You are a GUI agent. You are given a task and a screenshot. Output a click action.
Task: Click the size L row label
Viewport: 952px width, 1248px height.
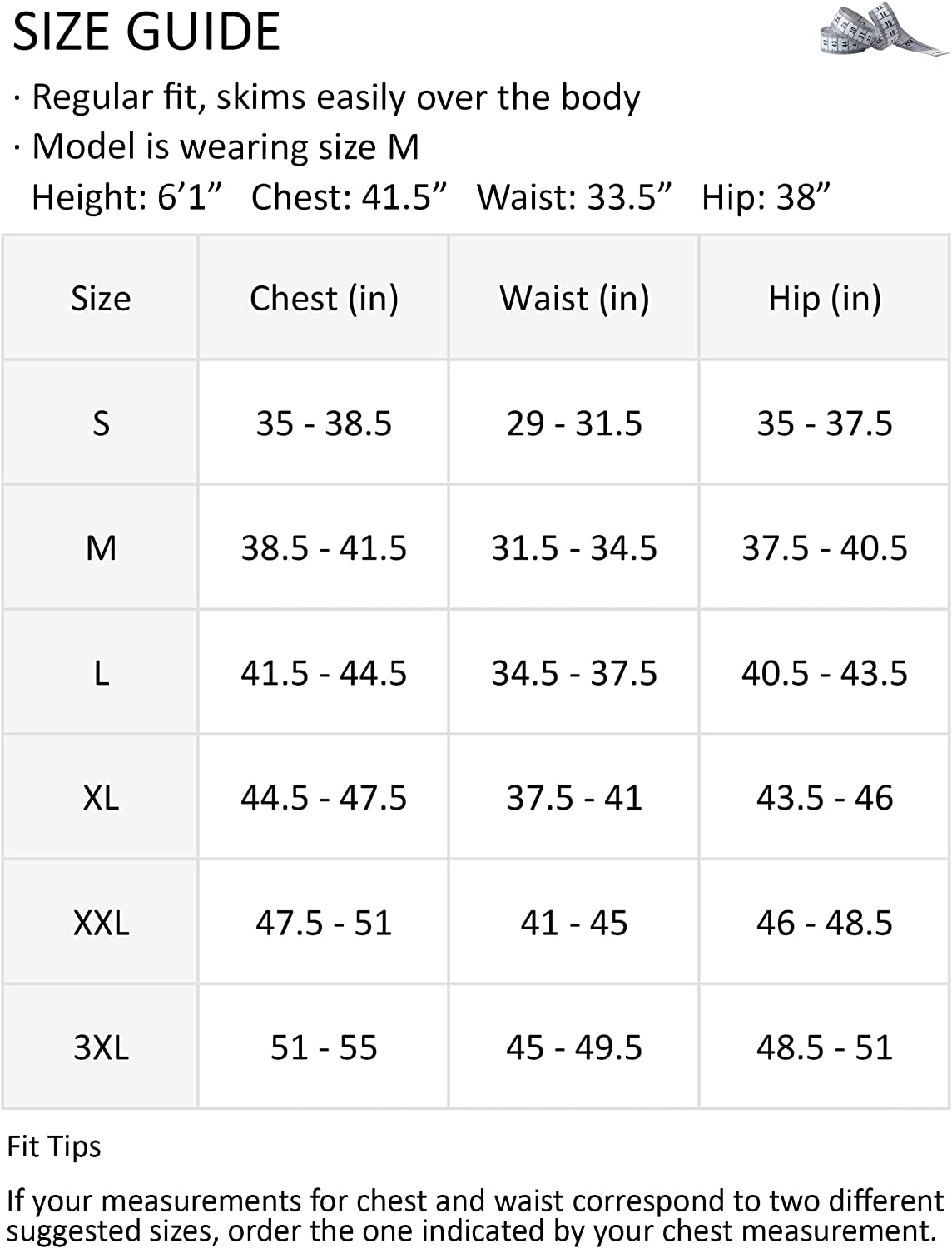[x=101, y=672]
